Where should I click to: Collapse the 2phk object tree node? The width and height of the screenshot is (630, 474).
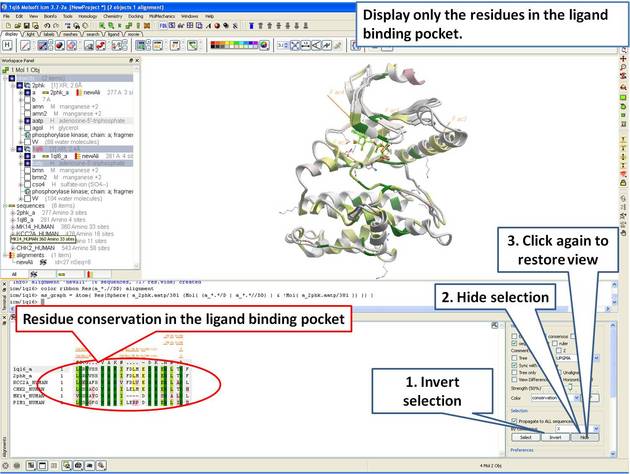point(13,86)
